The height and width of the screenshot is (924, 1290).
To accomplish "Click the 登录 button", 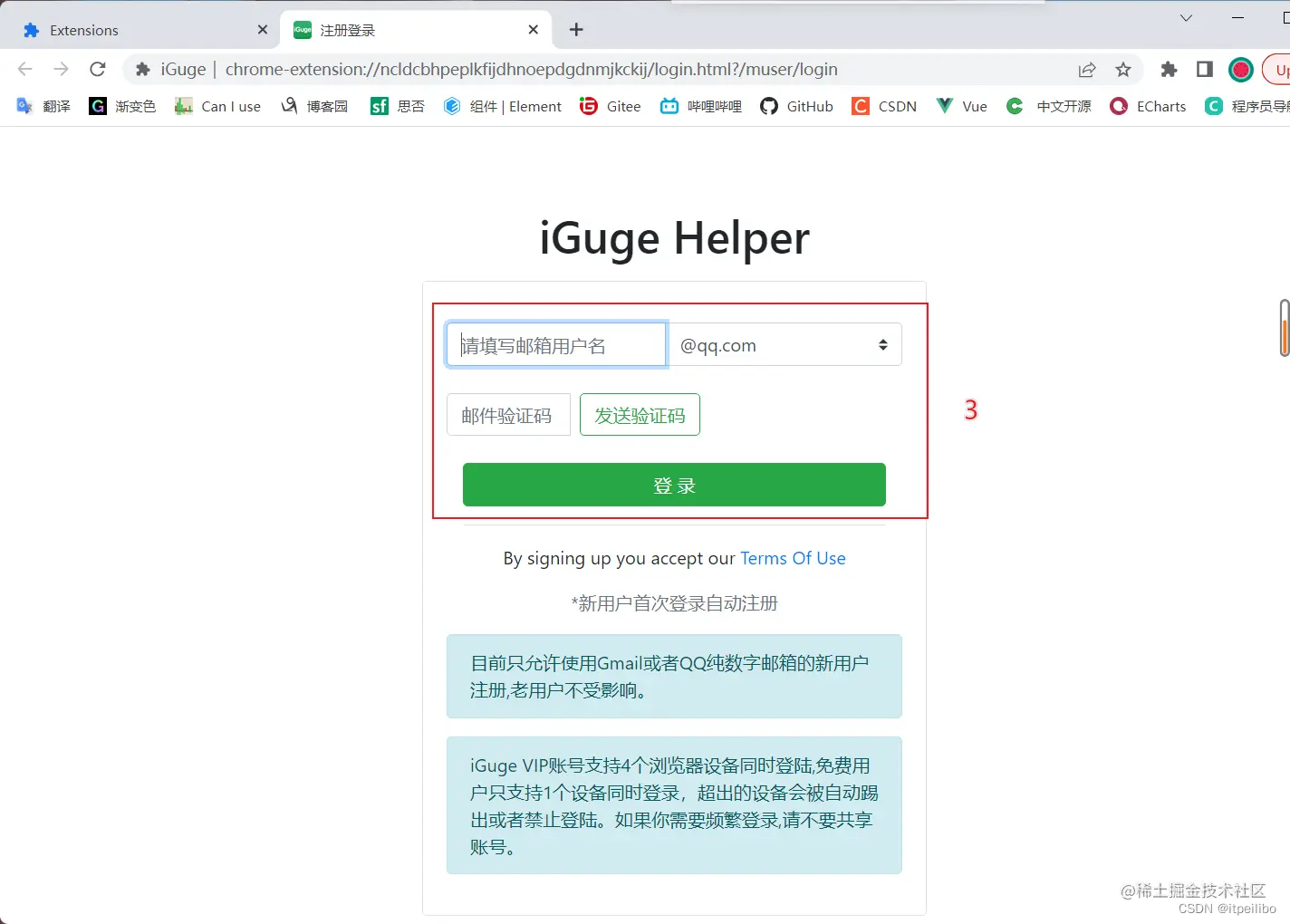I will point(674,485).
